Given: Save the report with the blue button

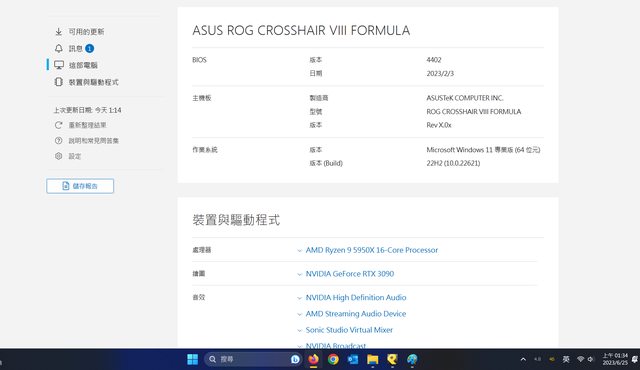Looking at the screenshot, I should pos(80,186).
